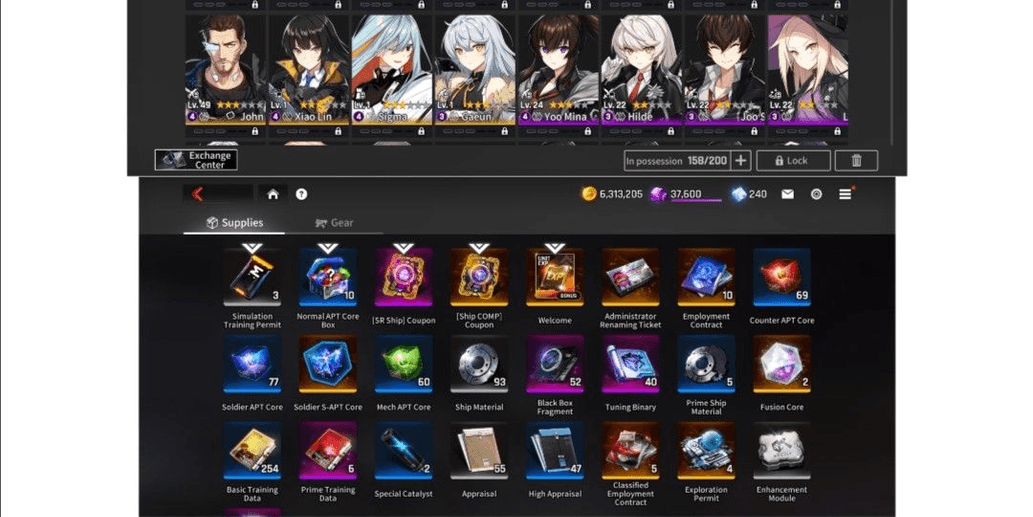The width and height of the screenshot is (1033, 517).
Task: Open the Exchange Center
Action: click(196, 160)
